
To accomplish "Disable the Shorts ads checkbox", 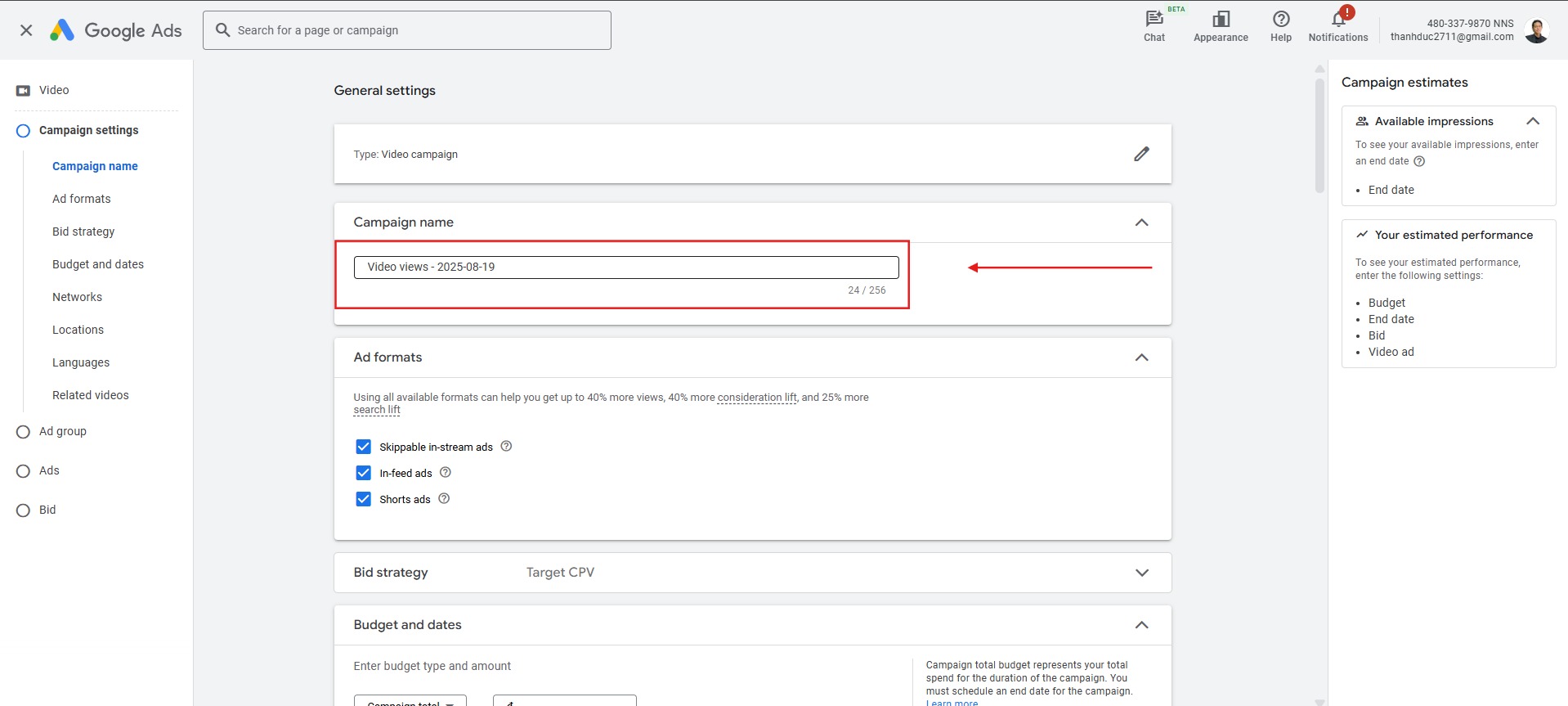I will click(364, 499).
